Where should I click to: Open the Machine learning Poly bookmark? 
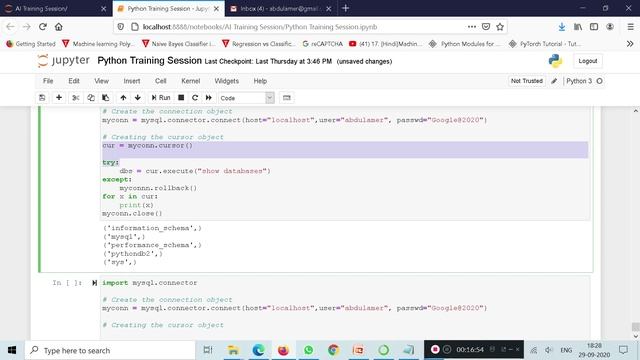tap(98, 44)
